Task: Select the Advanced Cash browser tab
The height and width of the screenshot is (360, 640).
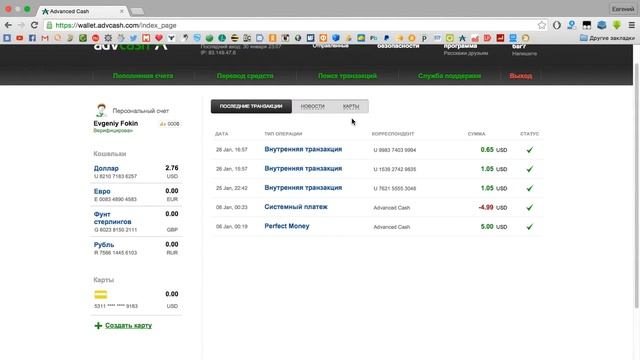Action: (x=84, y=11)
